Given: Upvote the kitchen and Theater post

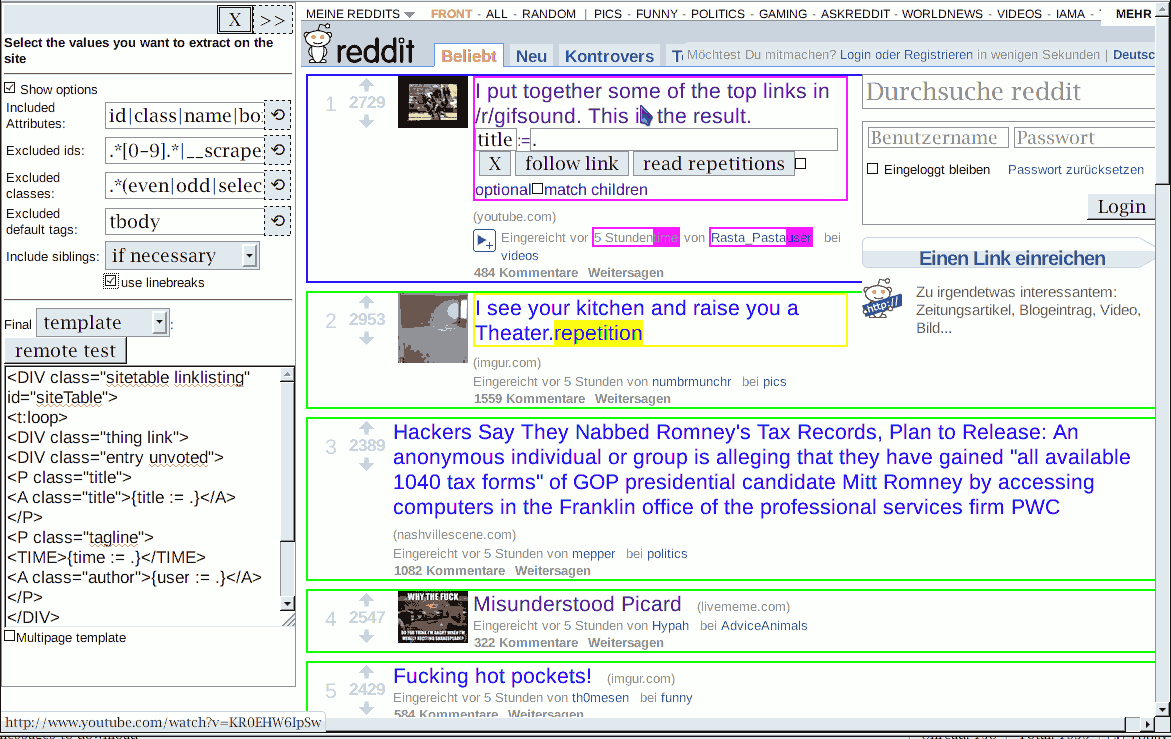Looking at the screenshot, I should pyautogui.click(x=366, y=302).
